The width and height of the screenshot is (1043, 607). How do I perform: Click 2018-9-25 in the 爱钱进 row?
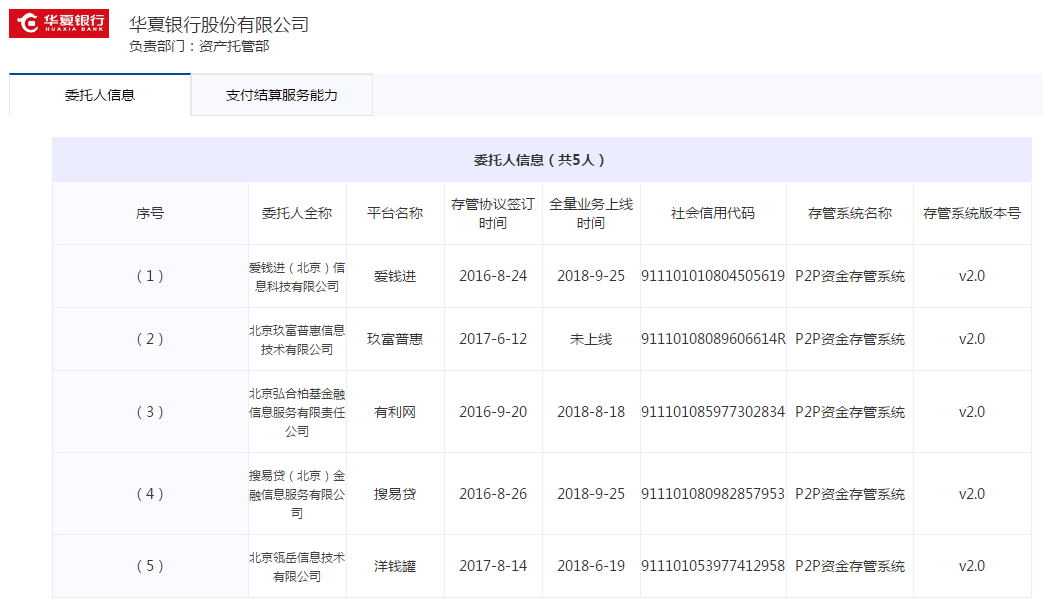point(591,276)
